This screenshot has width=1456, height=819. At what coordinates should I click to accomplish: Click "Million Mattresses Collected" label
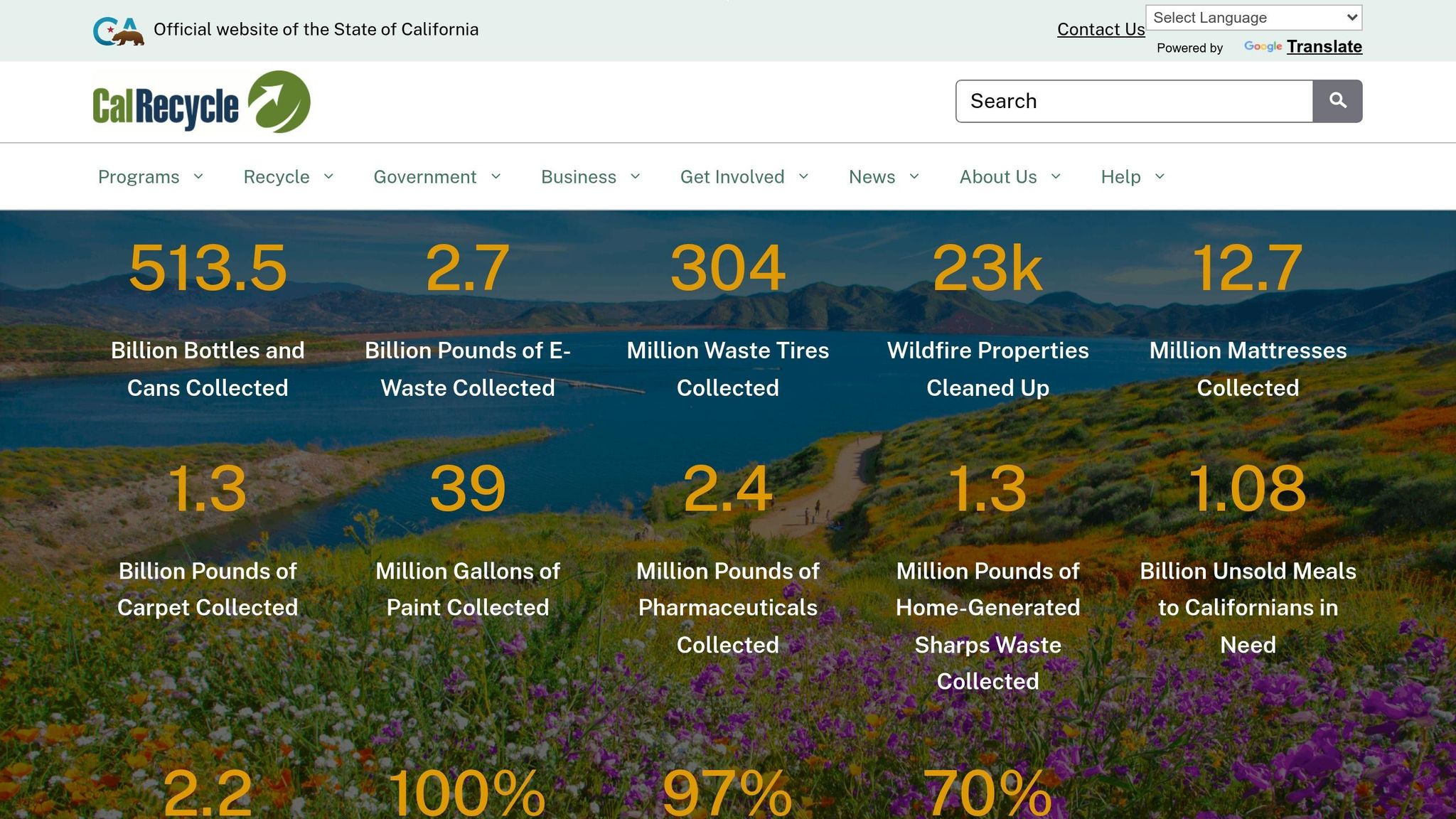[1248, 369]
